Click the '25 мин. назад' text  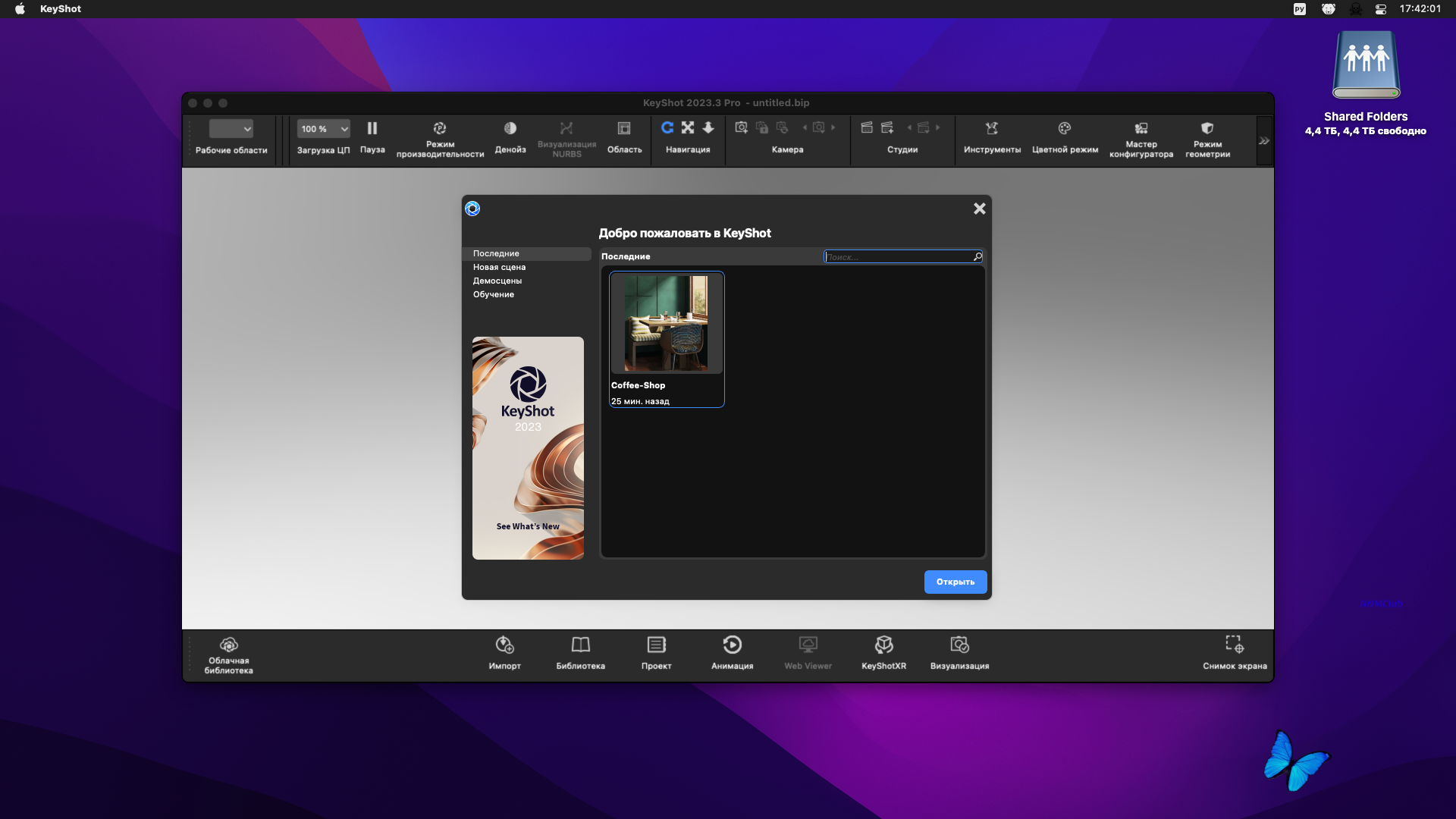pos(640,401)
